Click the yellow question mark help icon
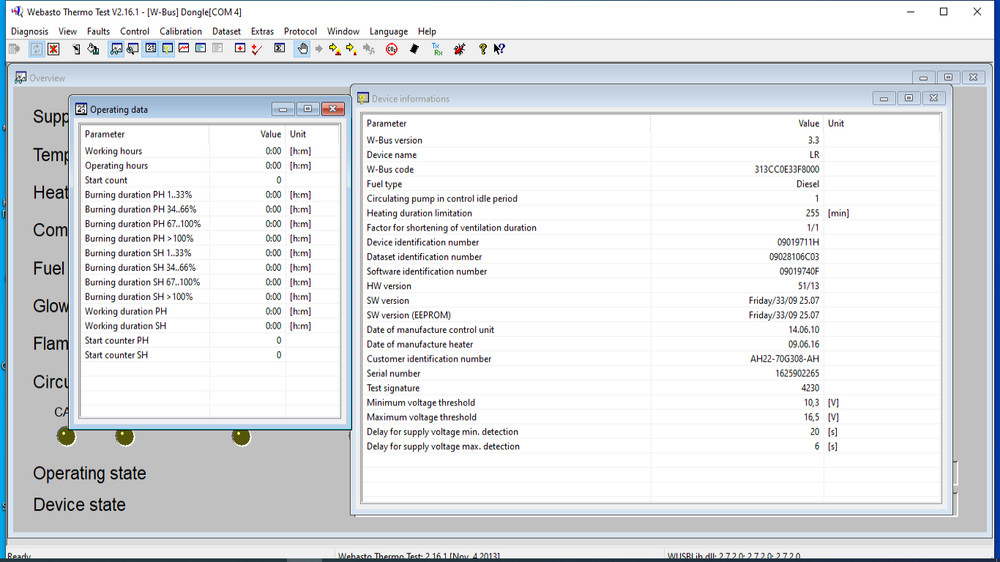Image resolution: width=1000 pixels, height=562 pixels. coord(483,49)
